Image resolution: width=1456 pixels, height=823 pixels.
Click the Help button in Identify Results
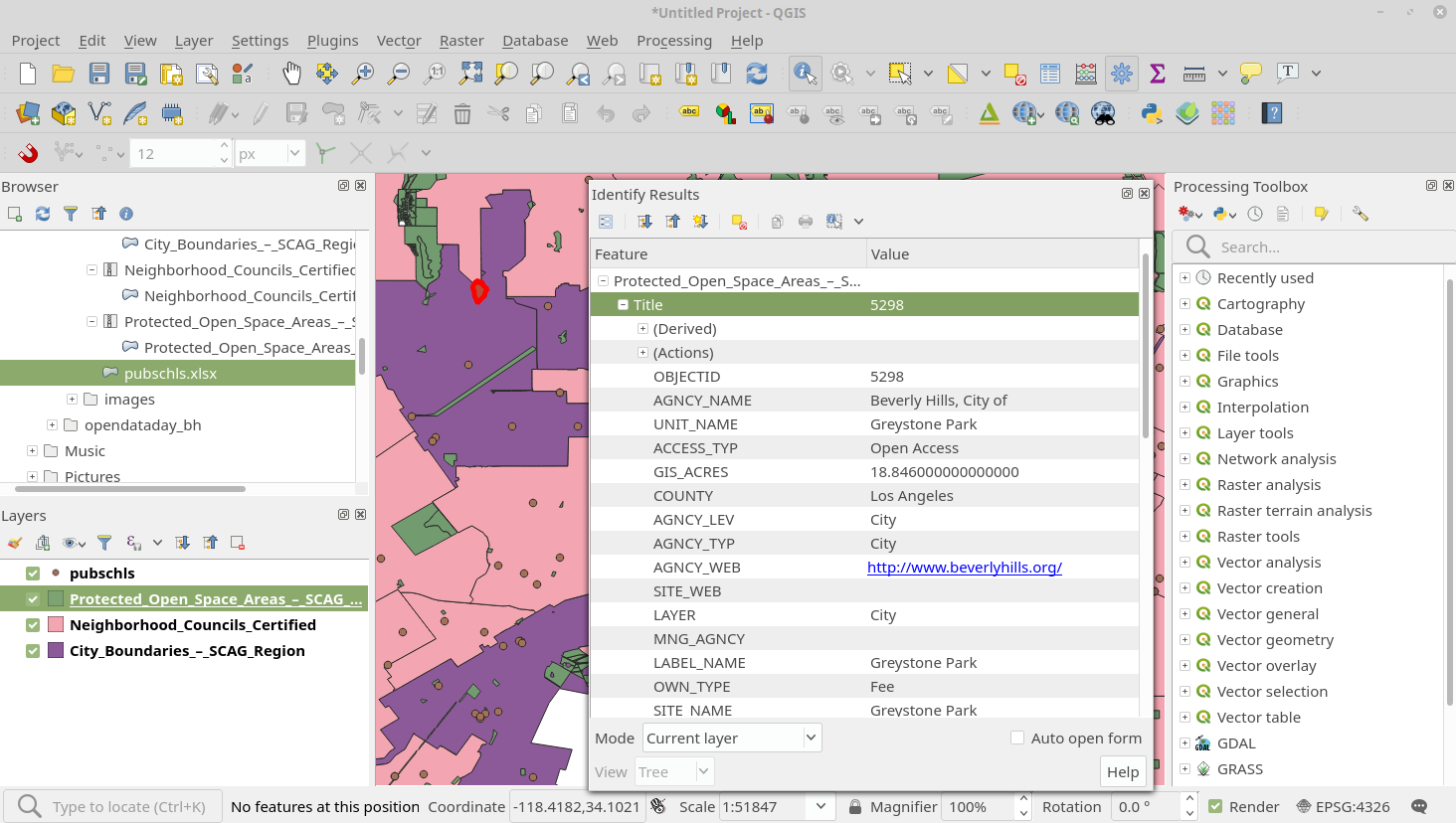tap(1123, 771)
